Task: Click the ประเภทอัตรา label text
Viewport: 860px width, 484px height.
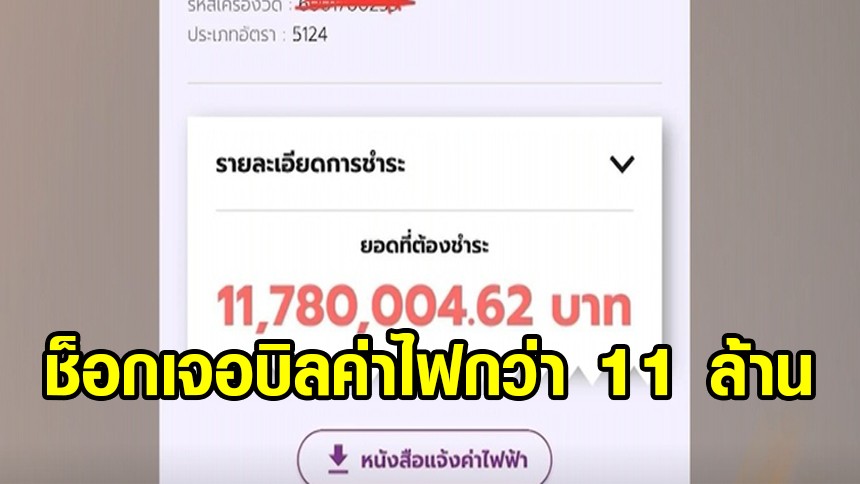Action: click(x=232, y=35)
